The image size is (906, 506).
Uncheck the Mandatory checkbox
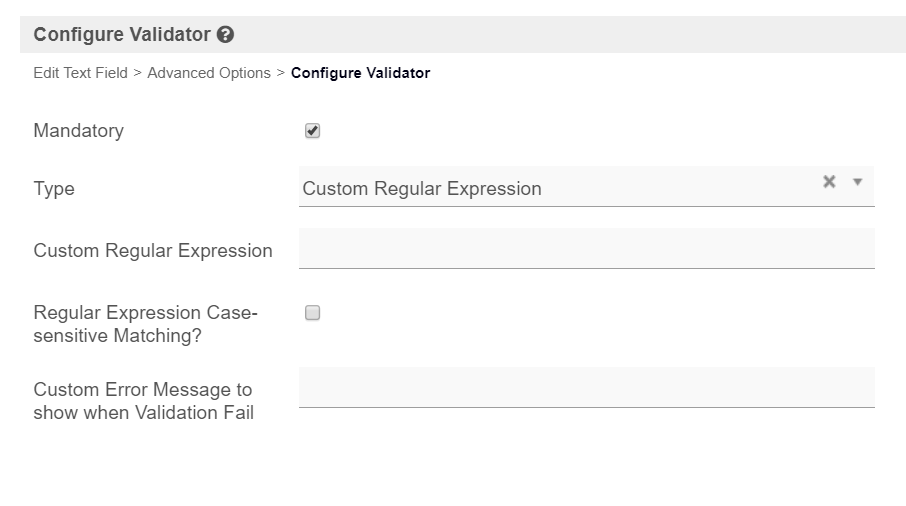[313, 131]
